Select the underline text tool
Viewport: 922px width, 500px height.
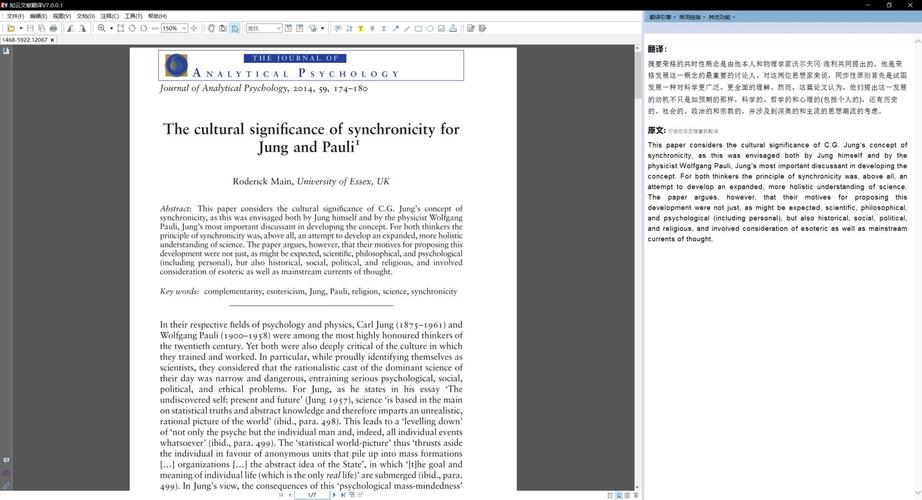(x=383, y=28)
